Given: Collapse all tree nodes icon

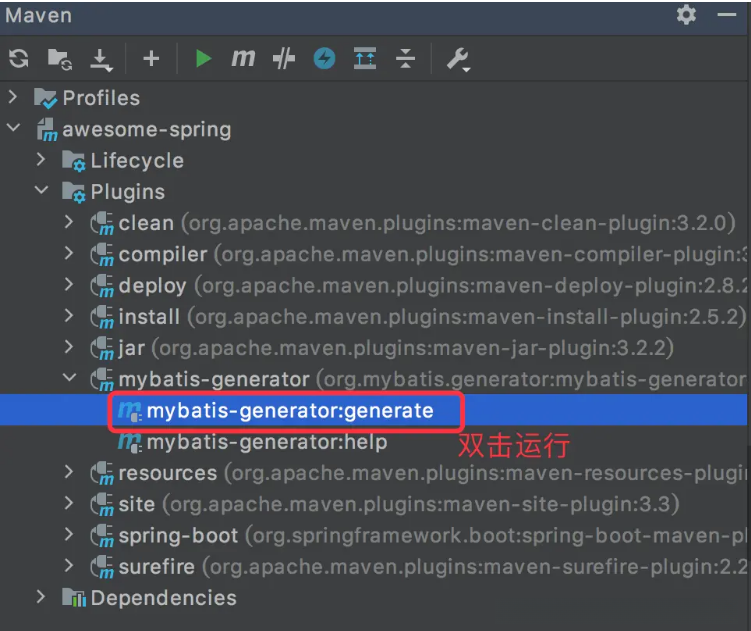Looking at the screenshot, I should click(x=406, y=58).
